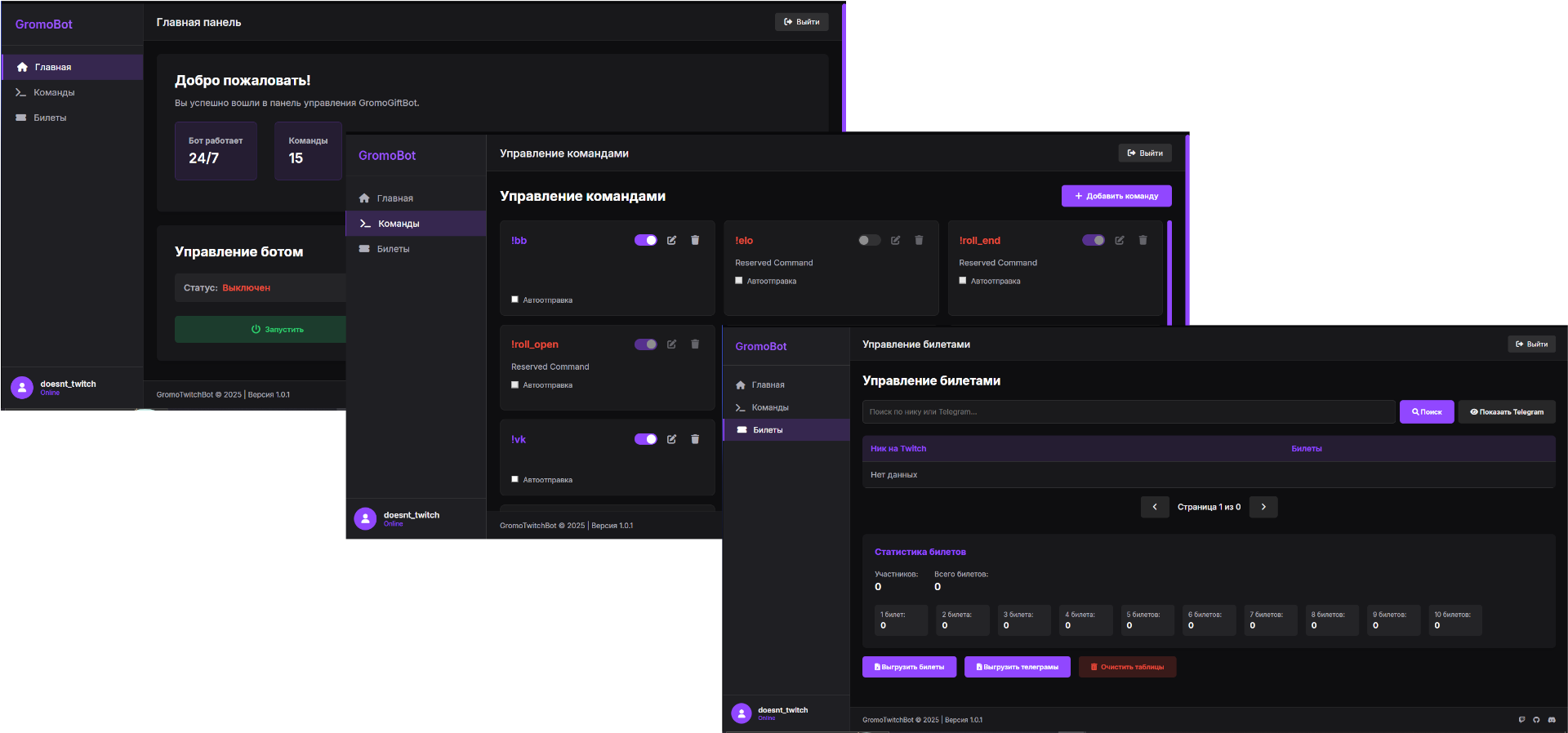The width and height of the screenshot is (1568, 733).
Task: Click the GitHub icon in the tickets footer
Action: click(x=1536, y=720)
